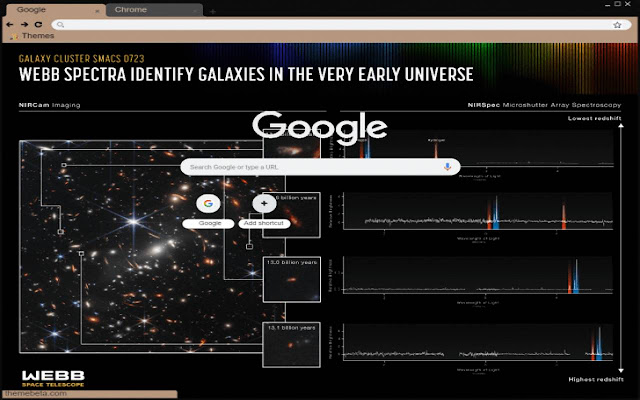Click the 'NIRCam Imaging' label

point(49,105)
